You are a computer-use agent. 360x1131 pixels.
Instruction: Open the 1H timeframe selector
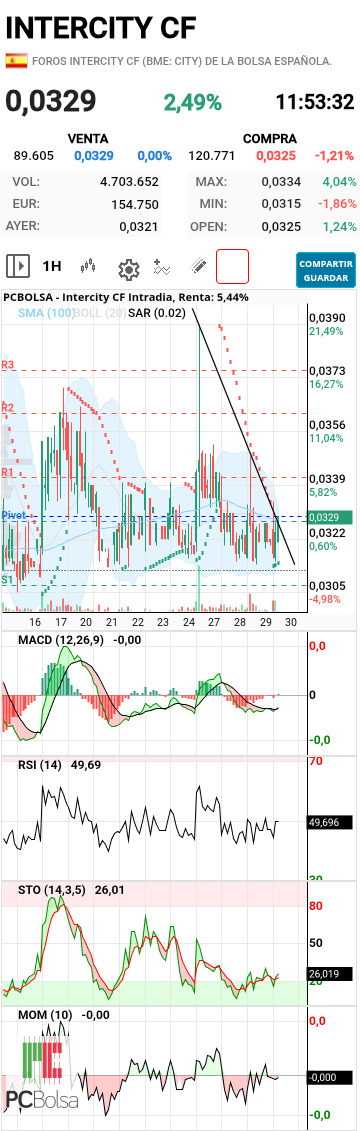(x=52, y=267)
